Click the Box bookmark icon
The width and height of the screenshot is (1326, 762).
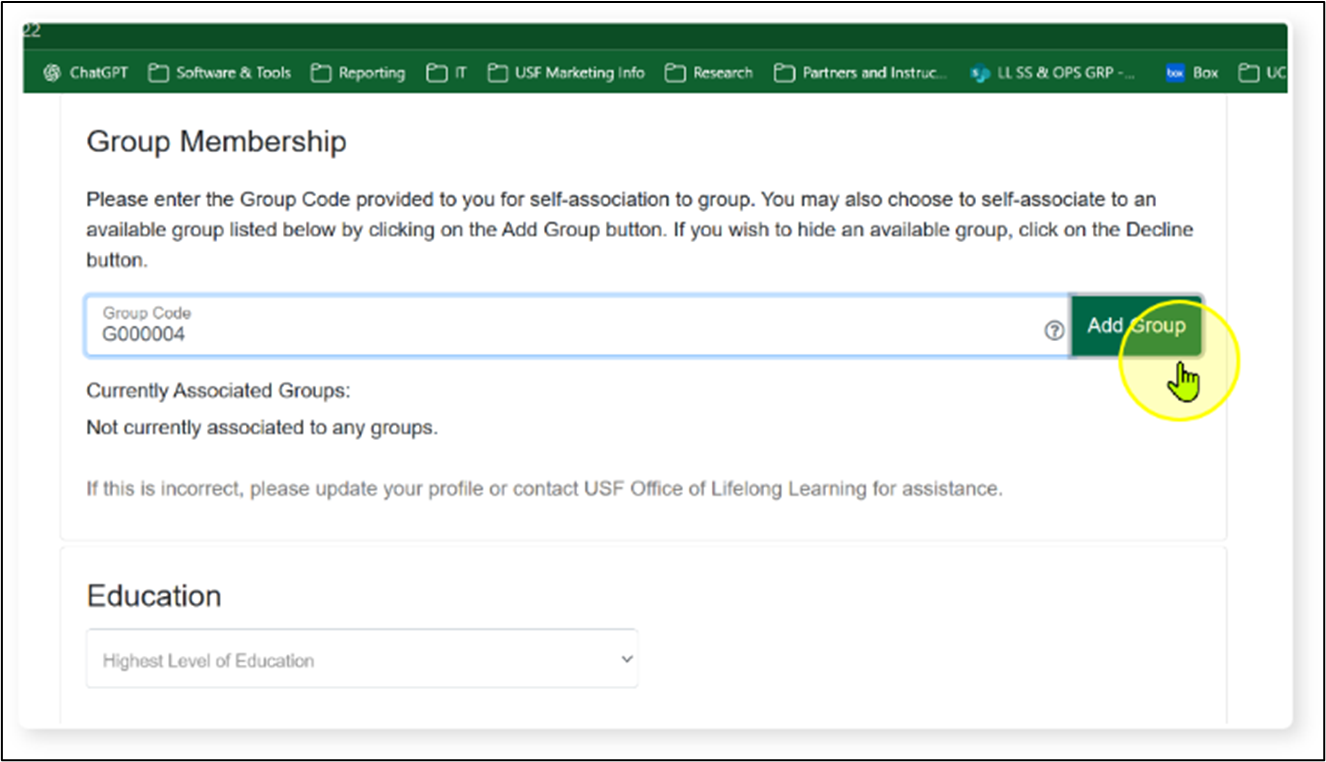tap(1174, 72)
